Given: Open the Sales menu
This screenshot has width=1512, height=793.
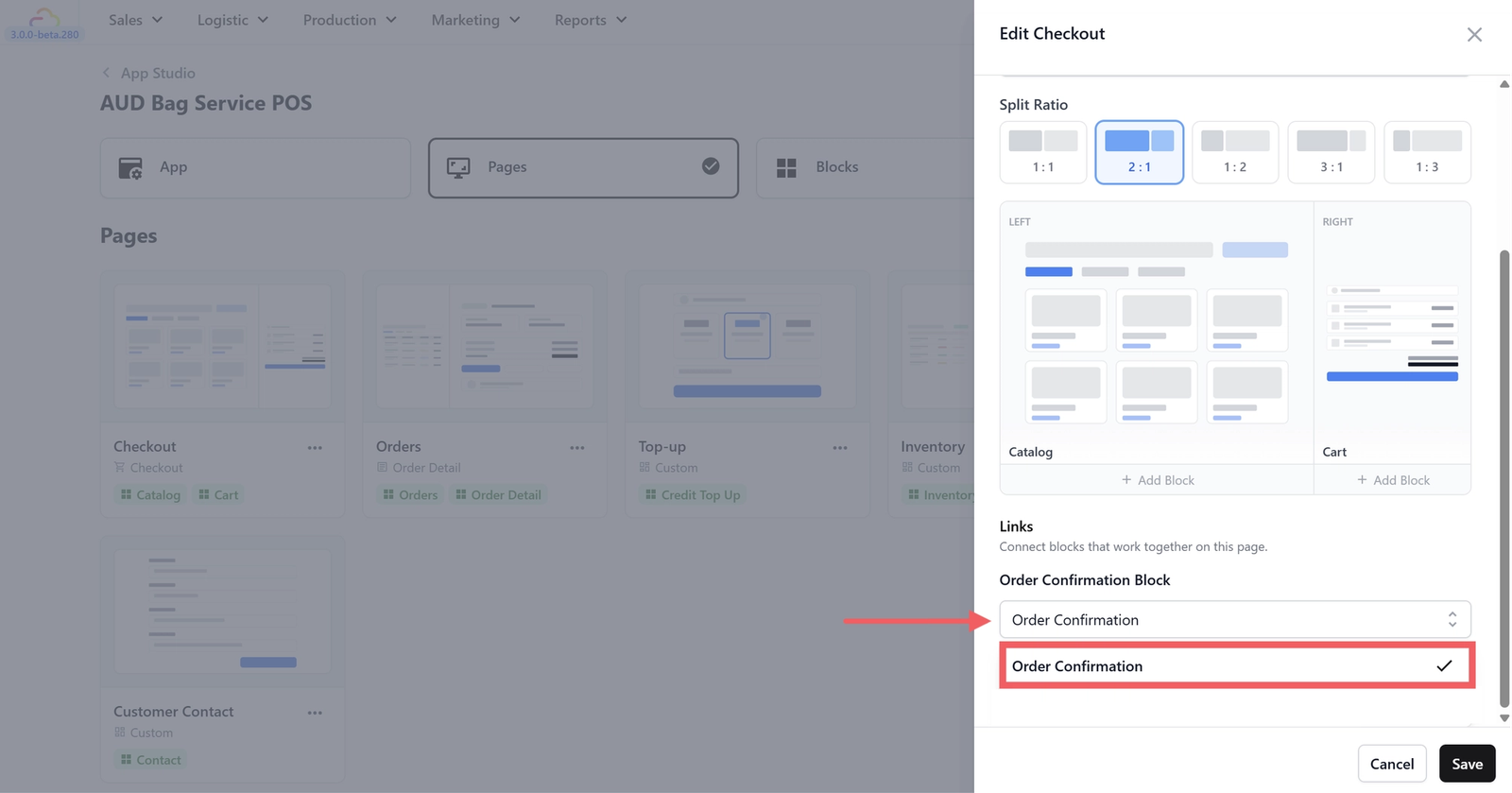Looking at the screenshot, I should point(135,20).
